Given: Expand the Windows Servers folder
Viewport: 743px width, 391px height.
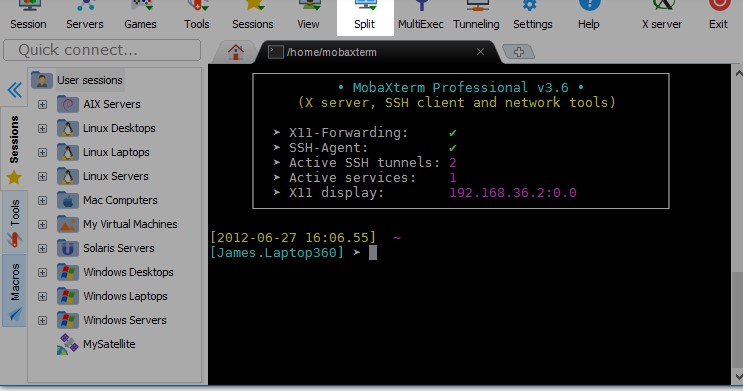Looking at the screenshot, I should tap(42, 320).
